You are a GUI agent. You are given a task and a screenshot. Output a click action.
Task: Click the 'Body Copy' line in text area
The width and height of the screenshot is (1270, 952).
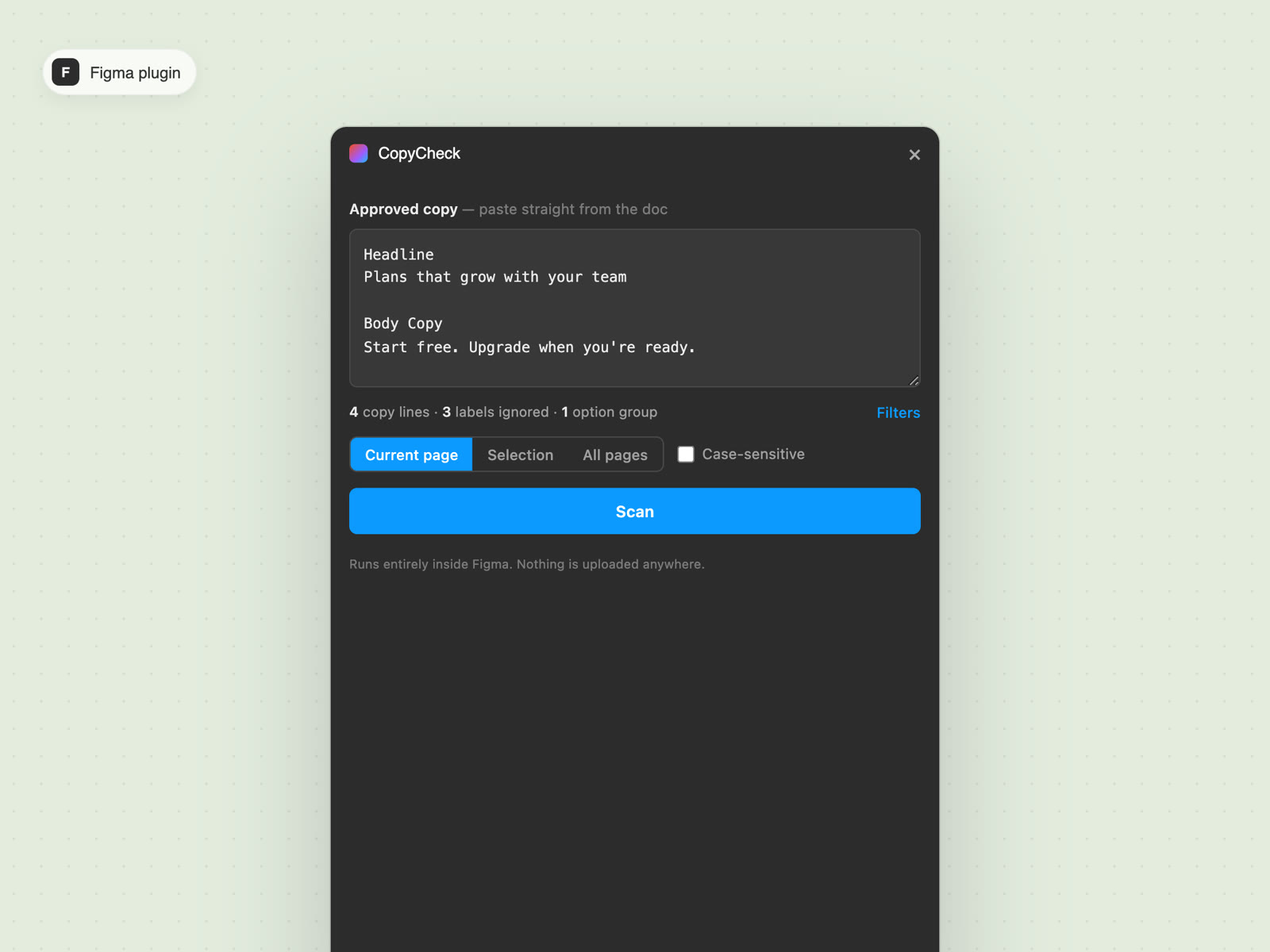tap(403, 324)
